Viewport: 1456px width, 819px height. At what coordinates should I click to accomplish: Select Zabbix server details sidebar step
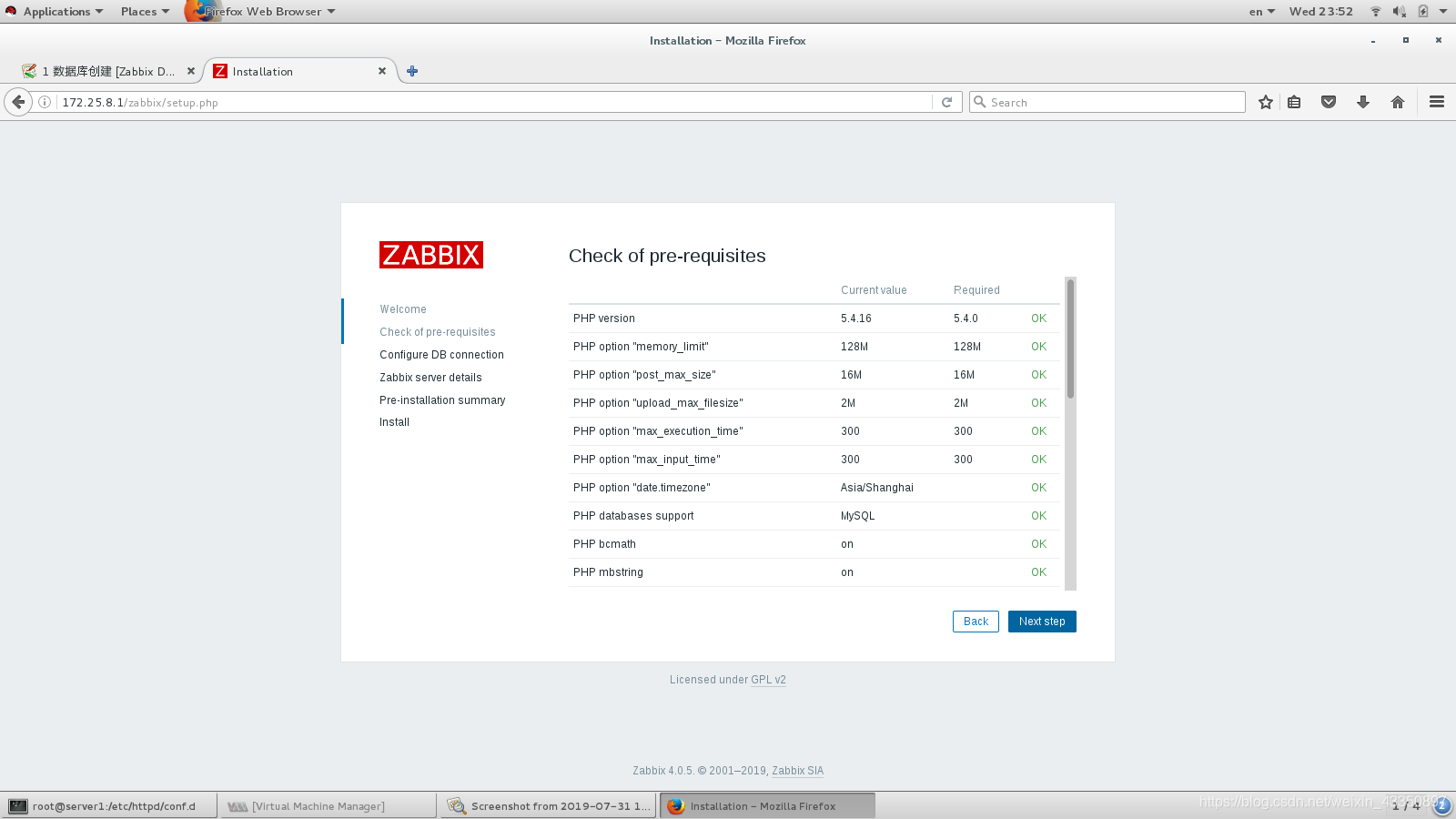[430, 378]
